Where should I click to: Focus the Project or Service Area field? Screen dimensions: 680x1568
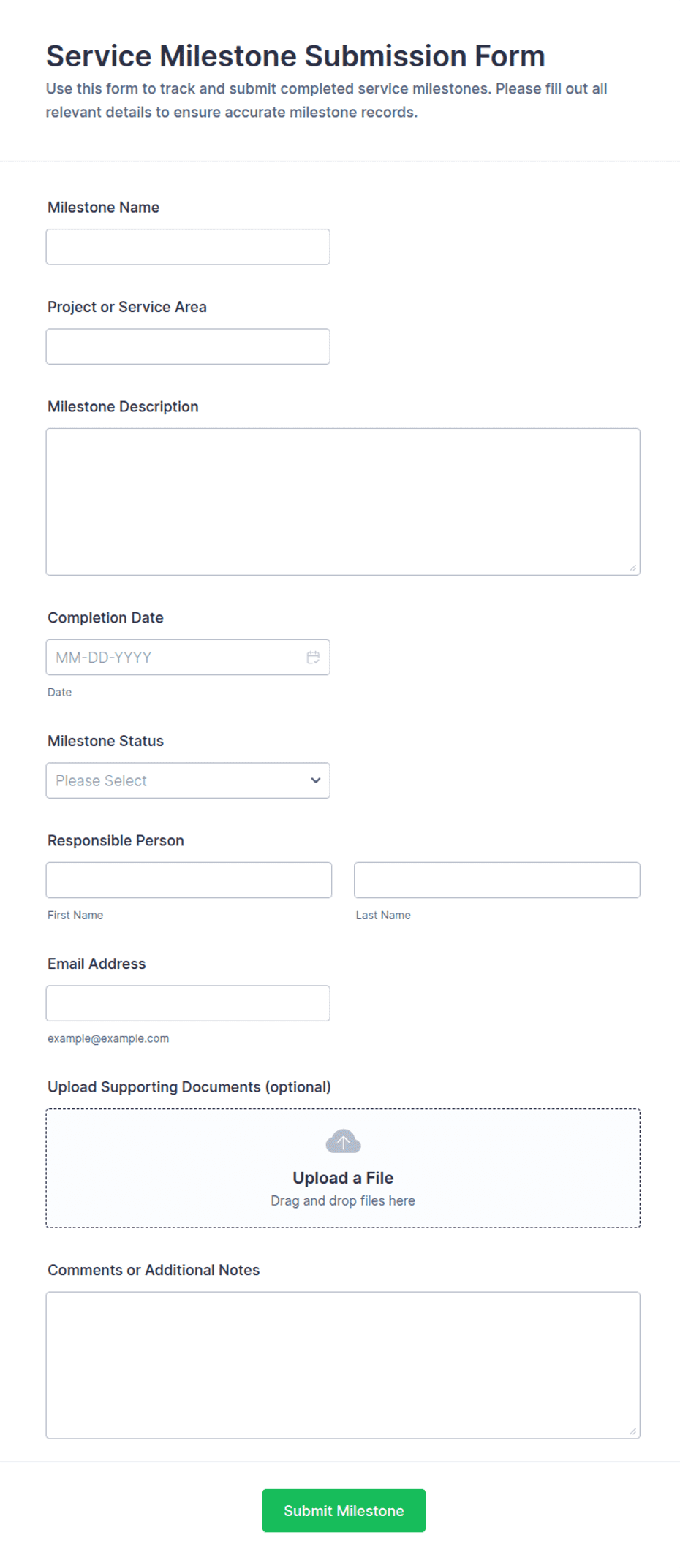188,346
